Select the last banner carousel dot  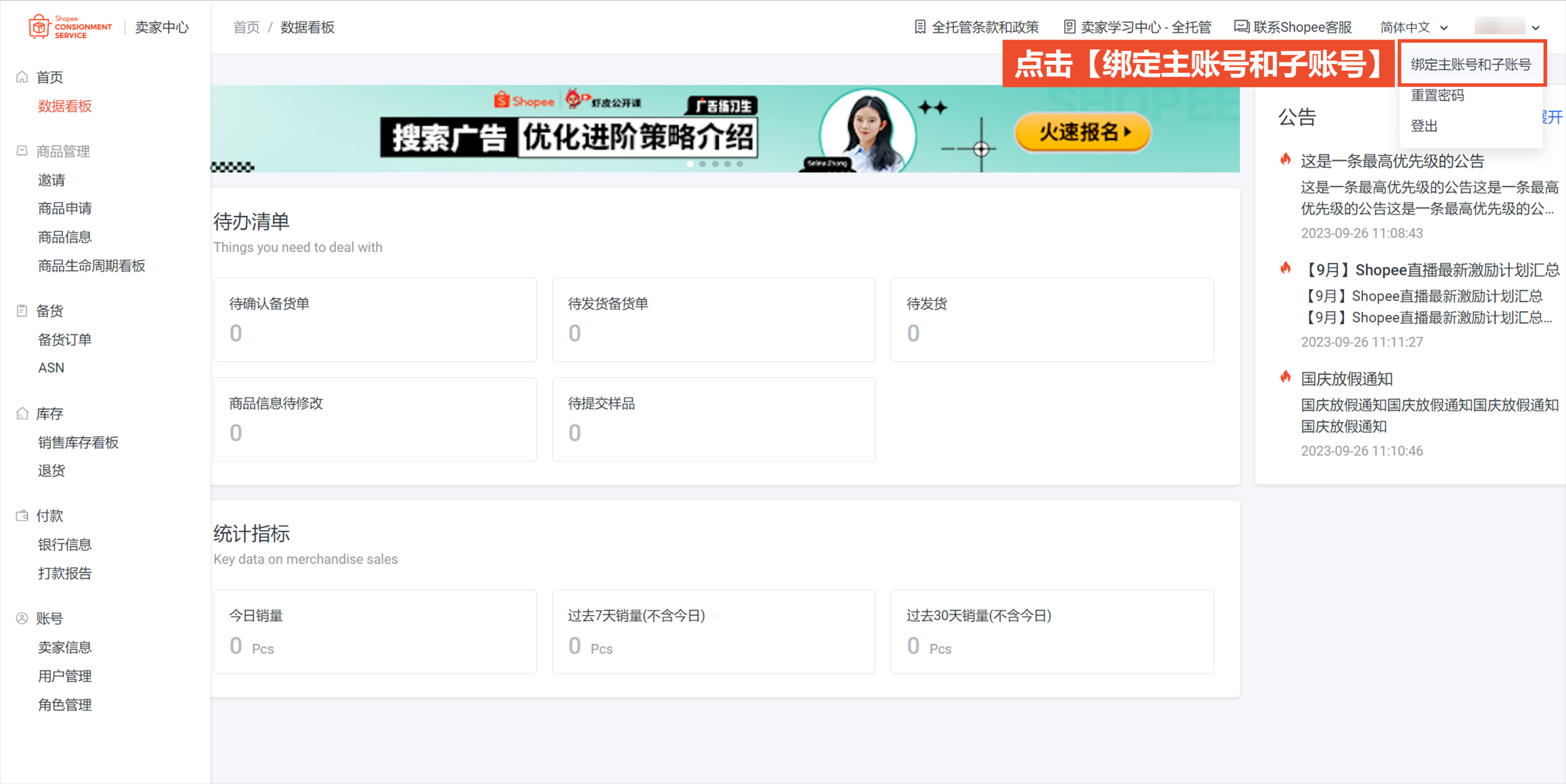point(739,163)
